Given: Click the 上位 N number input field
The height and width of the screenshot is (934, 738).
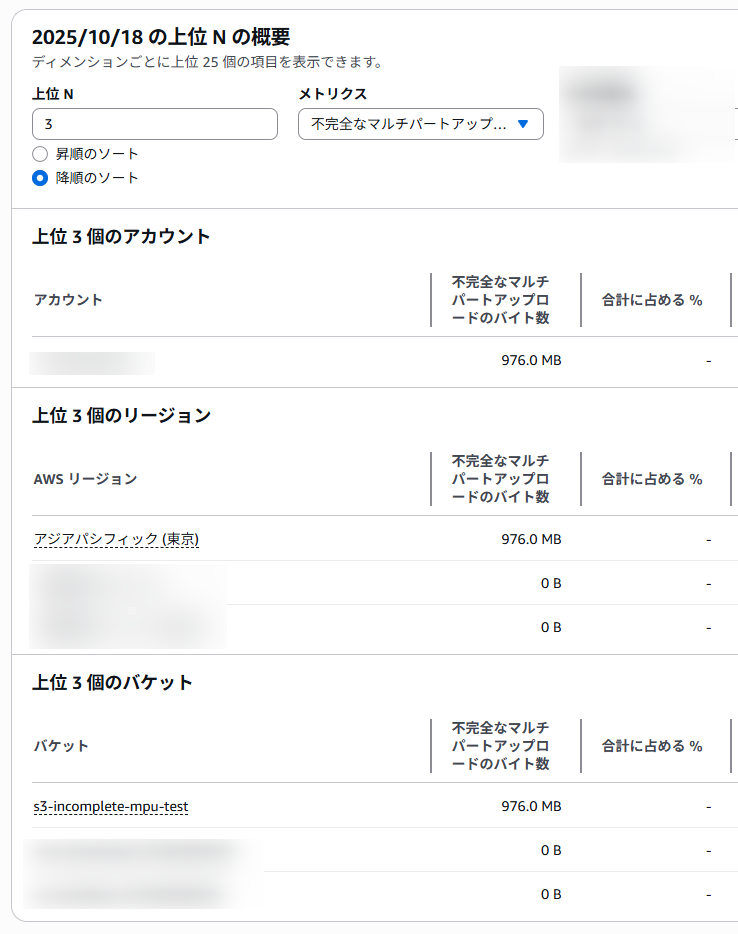Looking at the screenshot, I should coord(155,124).
